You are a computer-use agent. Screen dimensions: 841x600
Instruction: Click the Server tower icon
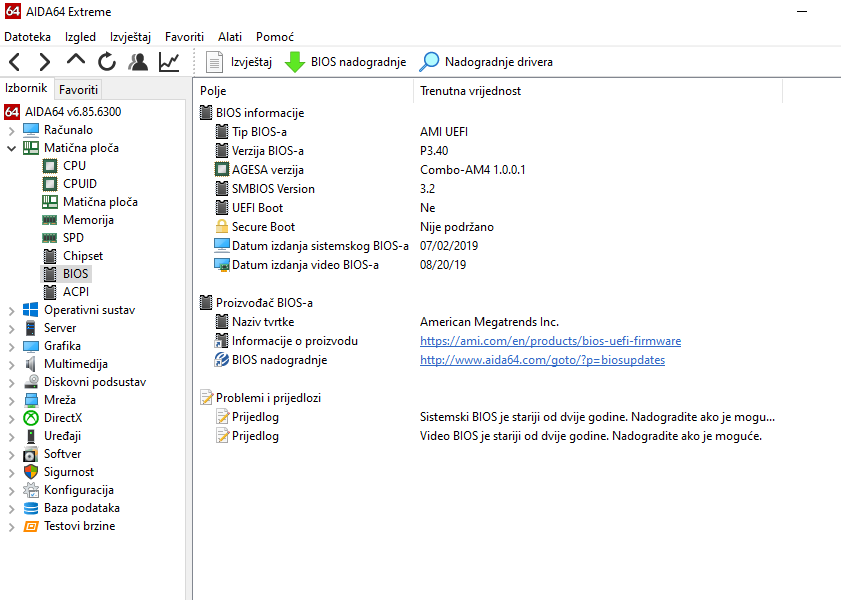(x=31, y=328)
